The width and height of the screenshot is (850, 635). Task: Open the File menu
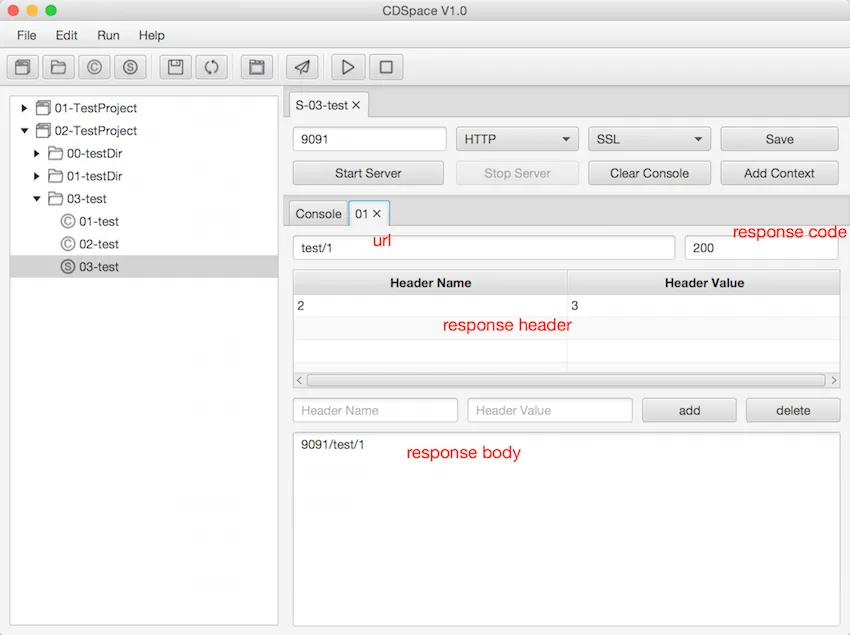pos(27,35)
